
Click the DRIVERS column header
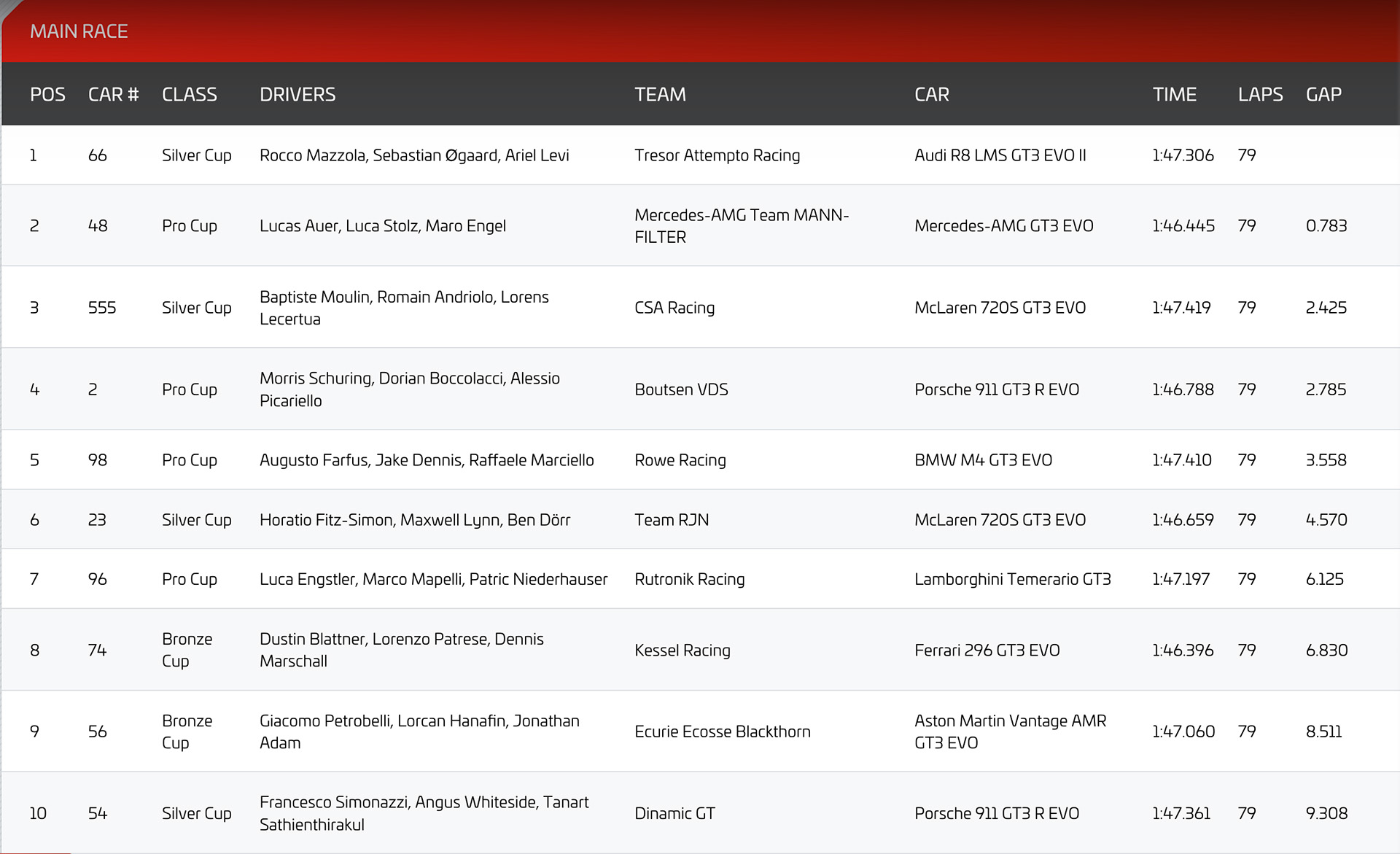coord(297,95)
